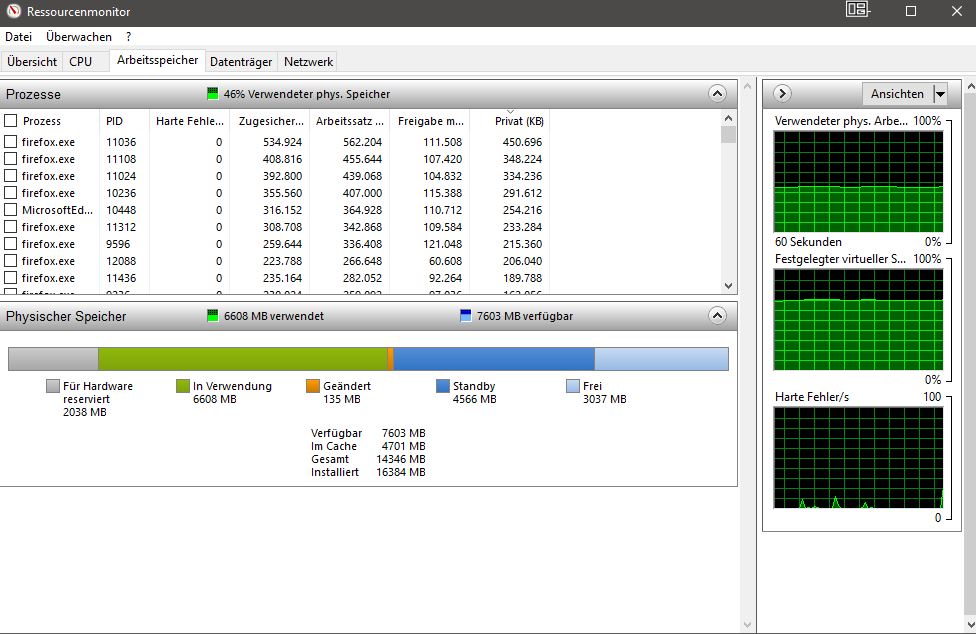The height and width of the screenshot is (634, 976).
Task: Click the light blue Frei bar segment
Action: click(662, 359)
